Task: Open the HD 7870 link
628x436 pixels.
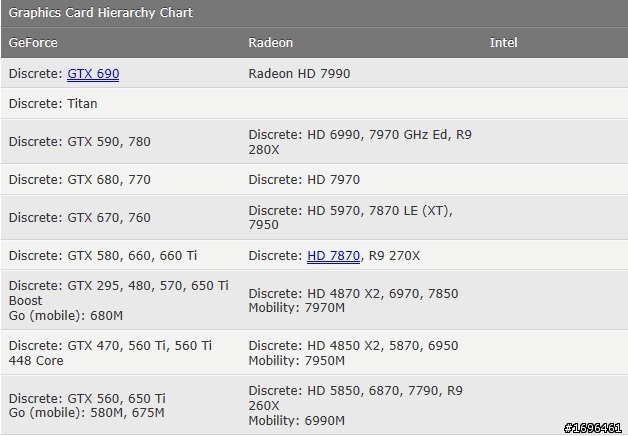Action: pos(333,256)
